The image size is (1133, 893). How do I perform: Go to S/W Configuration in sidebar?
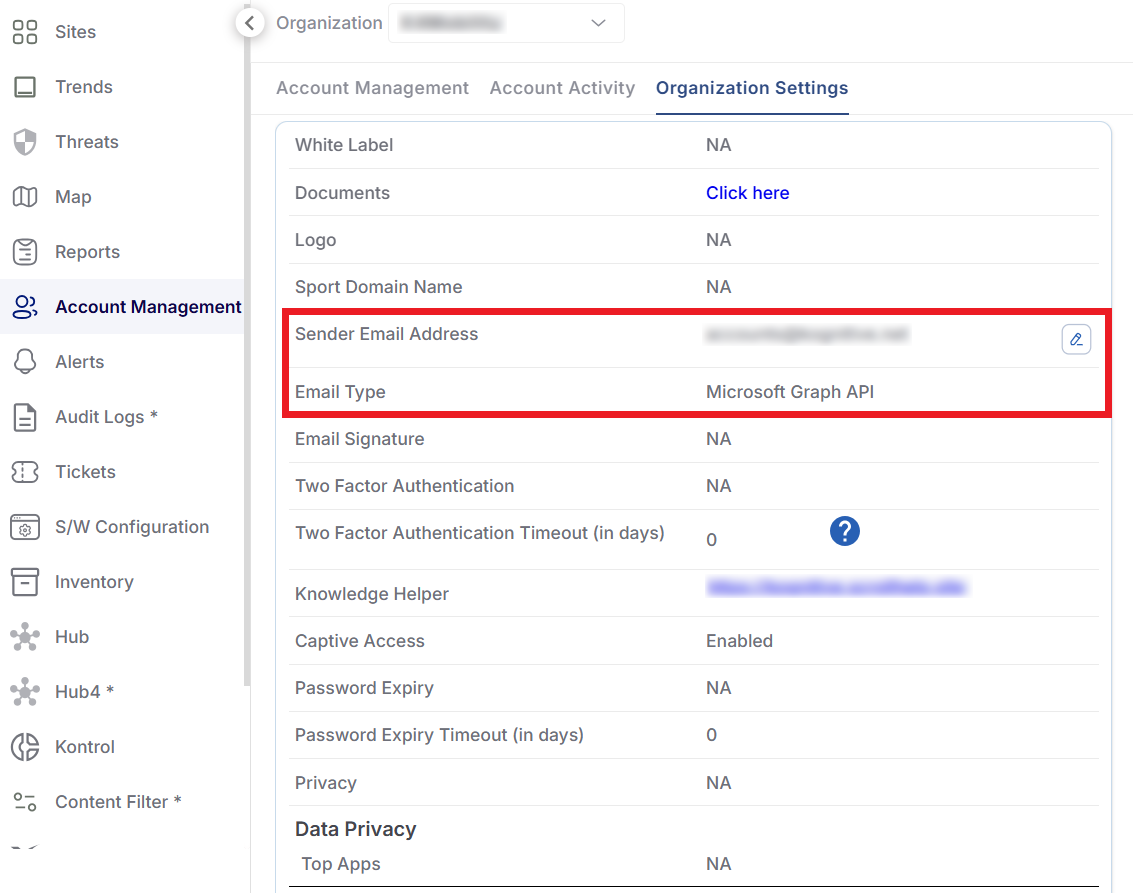tap(132, 527)
